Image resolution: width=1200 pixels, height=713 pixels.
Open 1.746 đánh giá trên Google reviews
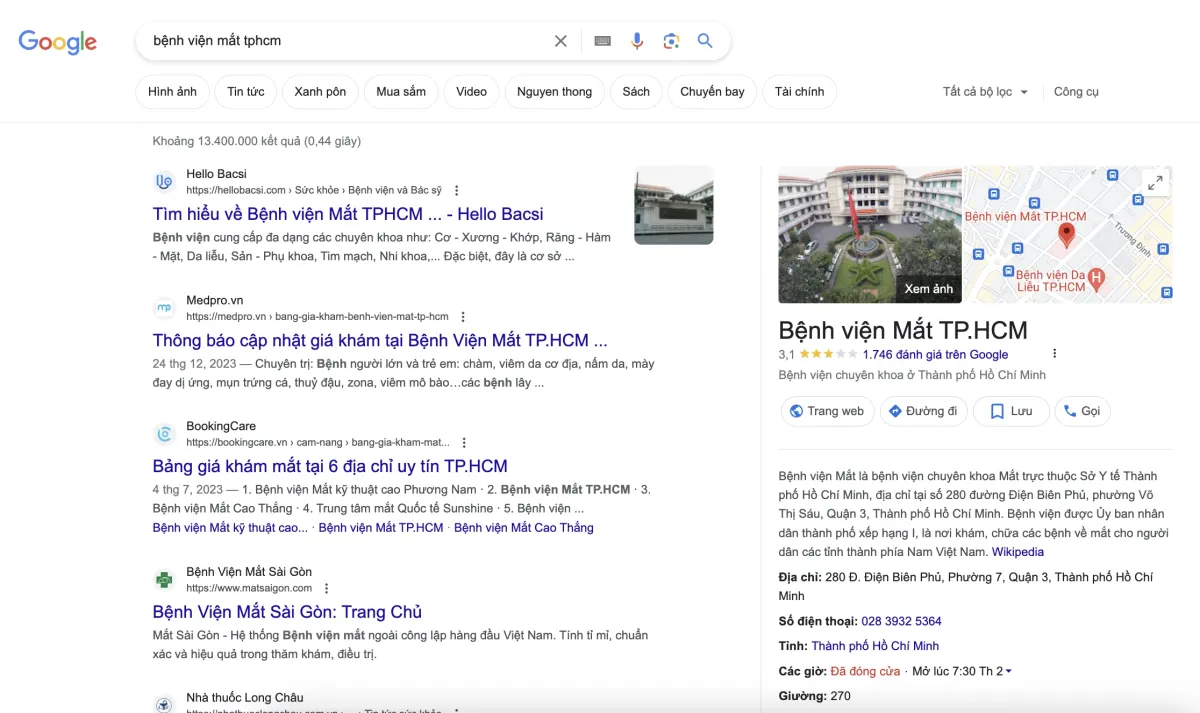(935, 354)
